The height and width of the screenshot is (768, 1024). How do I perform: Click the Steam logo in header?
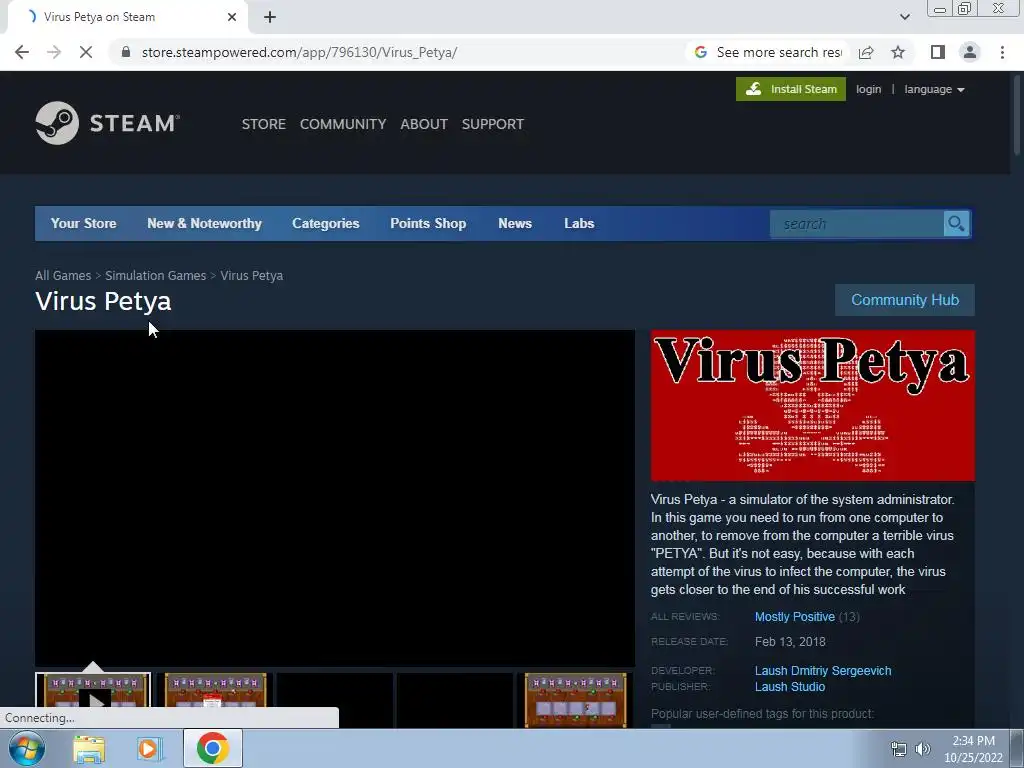108,123
